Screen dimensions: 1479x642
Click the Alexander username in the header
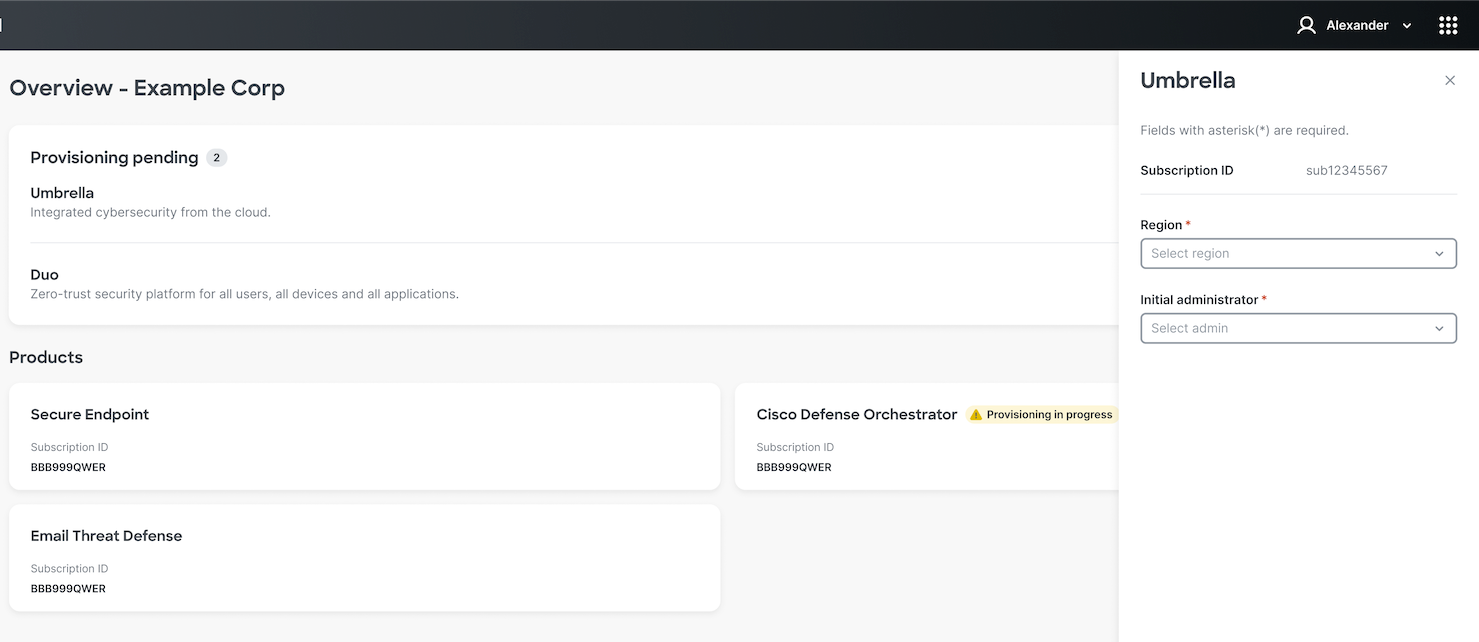pyautogui.click(x=1356, y=26)
